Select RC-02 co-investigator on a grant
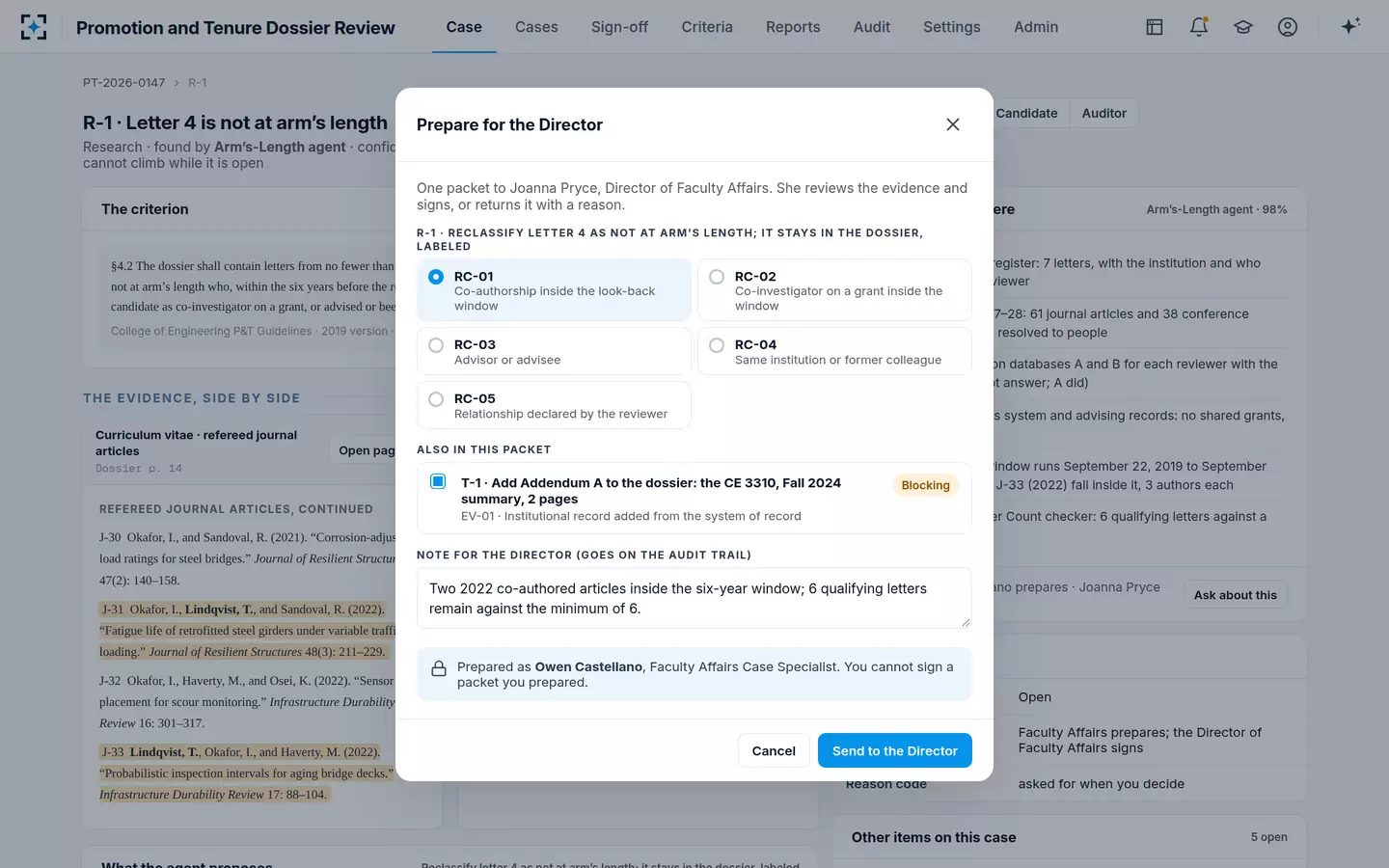The width and height of the screenshot is (1389, 868). coord(834,289)
